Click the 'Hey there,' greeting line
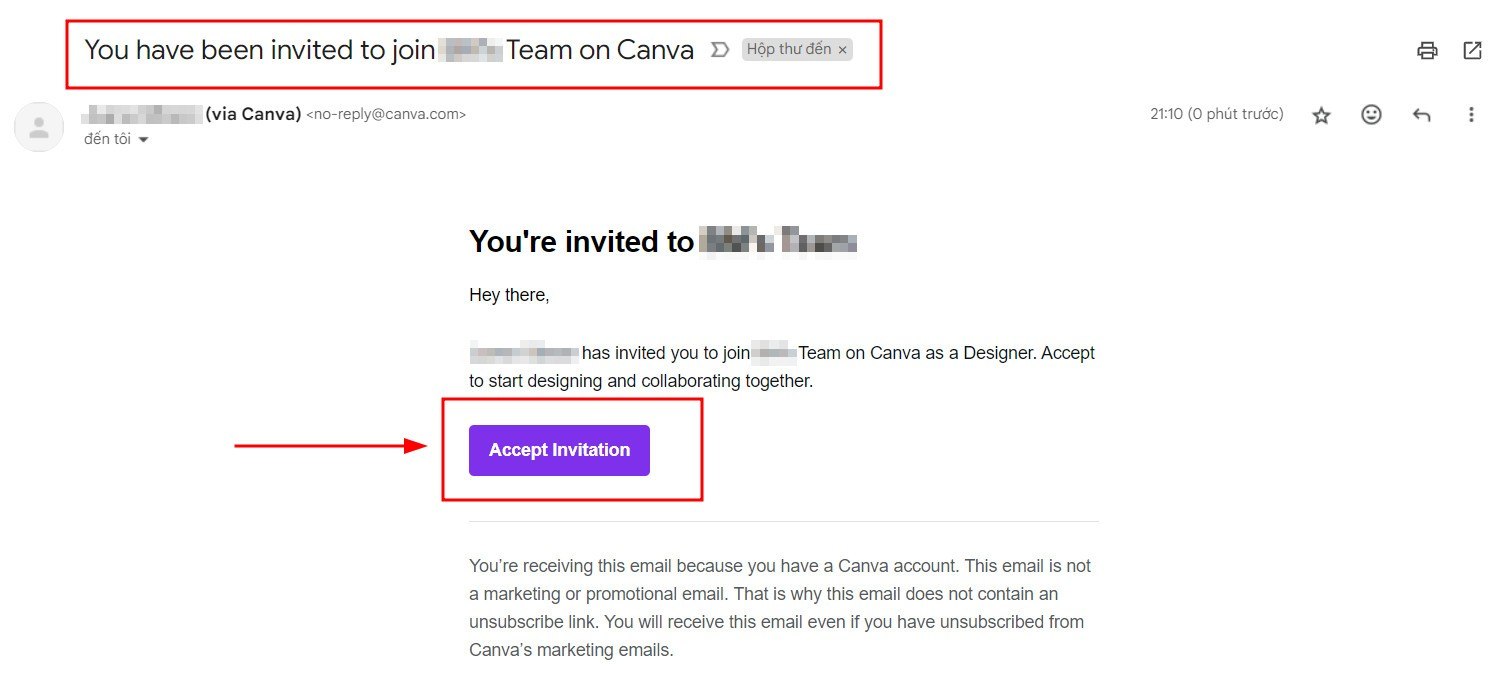 coord(509,295)
